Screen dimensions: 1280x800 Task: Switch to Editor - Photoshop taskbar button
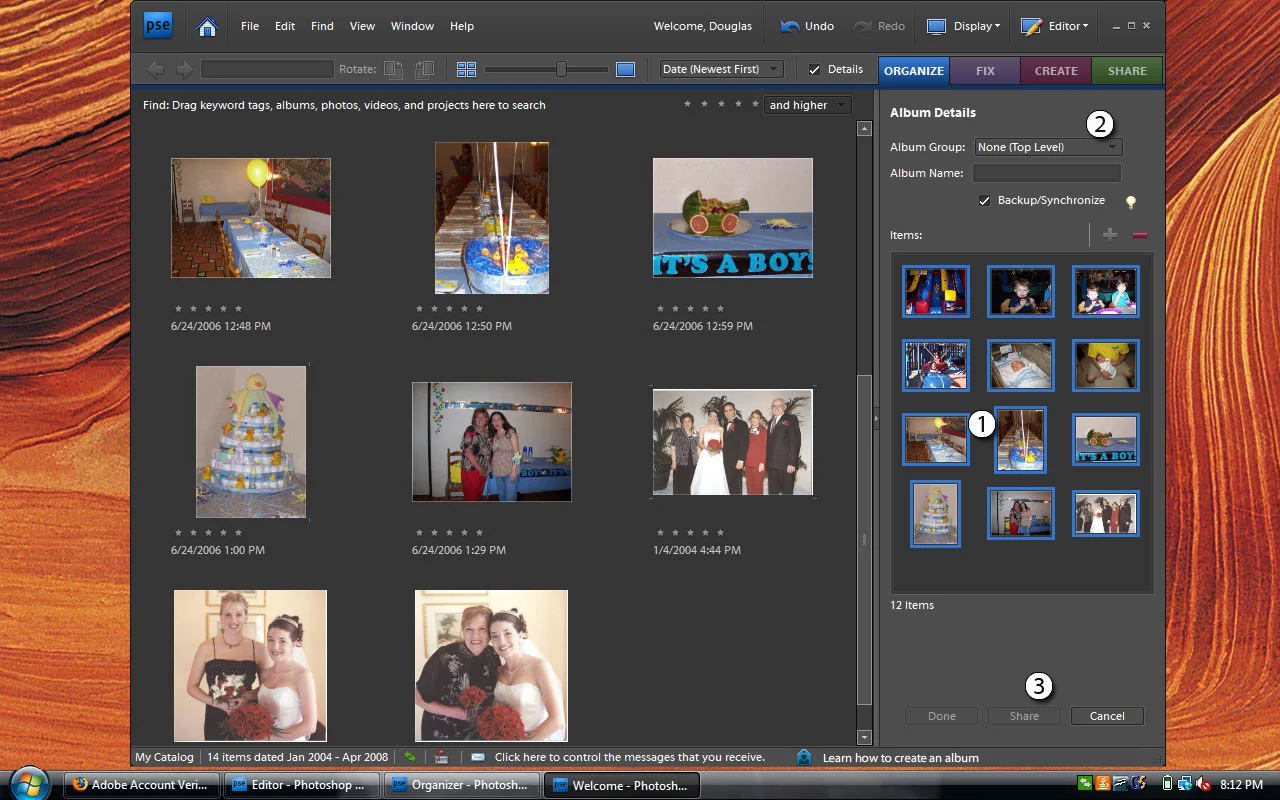[x=301, y=785]
